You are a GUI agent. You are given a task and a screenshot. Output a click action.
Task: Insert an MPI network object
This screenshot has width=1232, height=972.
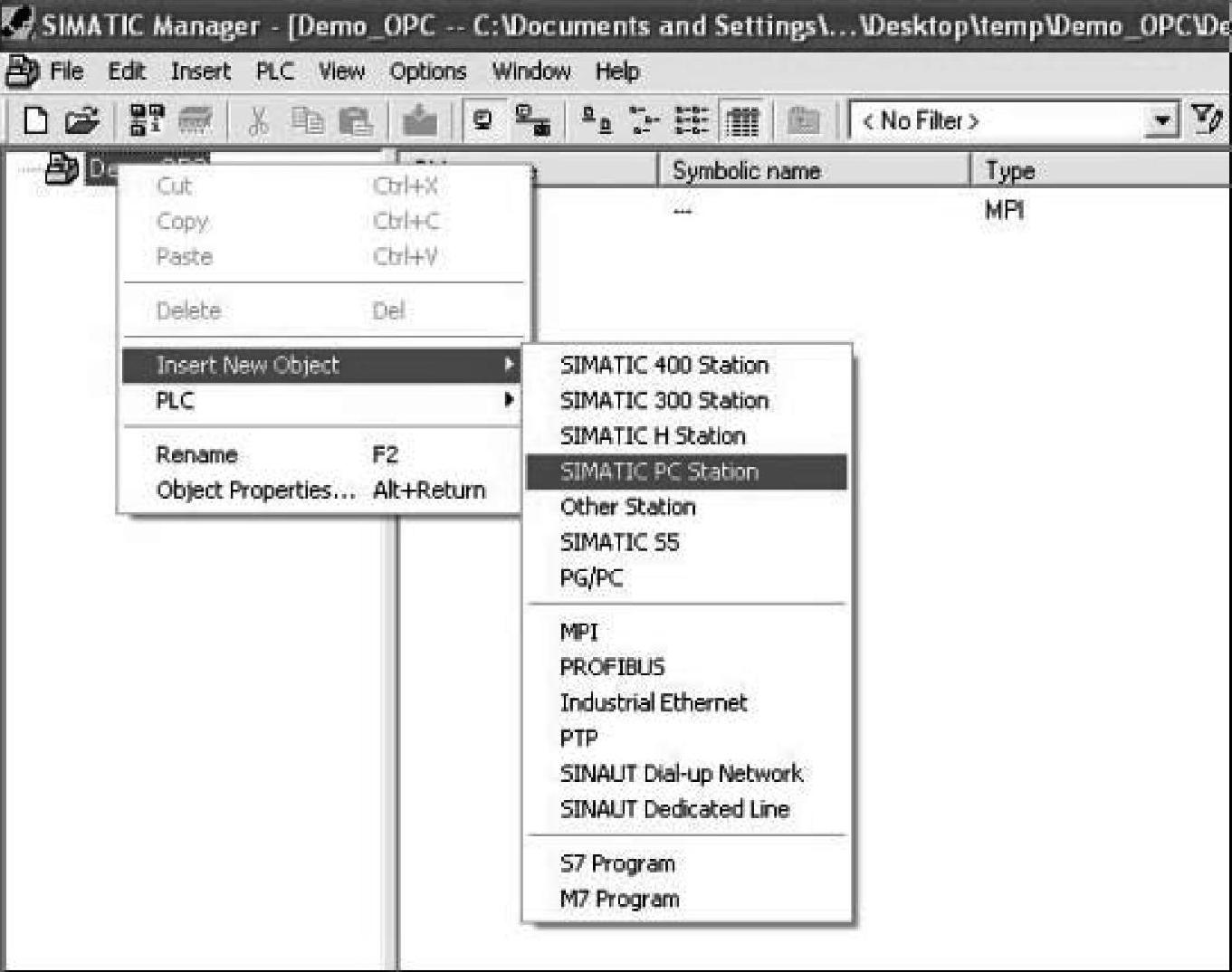(686, 632)
